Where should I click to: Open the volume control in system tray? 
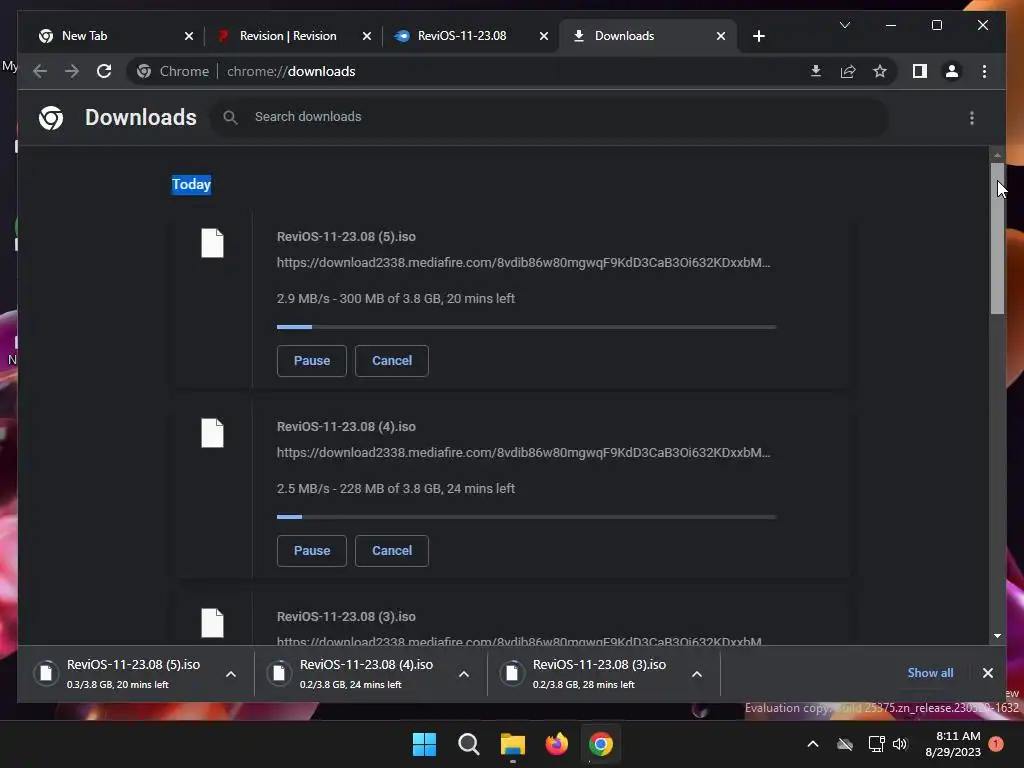pyautogui.click(x=900, y=744)
